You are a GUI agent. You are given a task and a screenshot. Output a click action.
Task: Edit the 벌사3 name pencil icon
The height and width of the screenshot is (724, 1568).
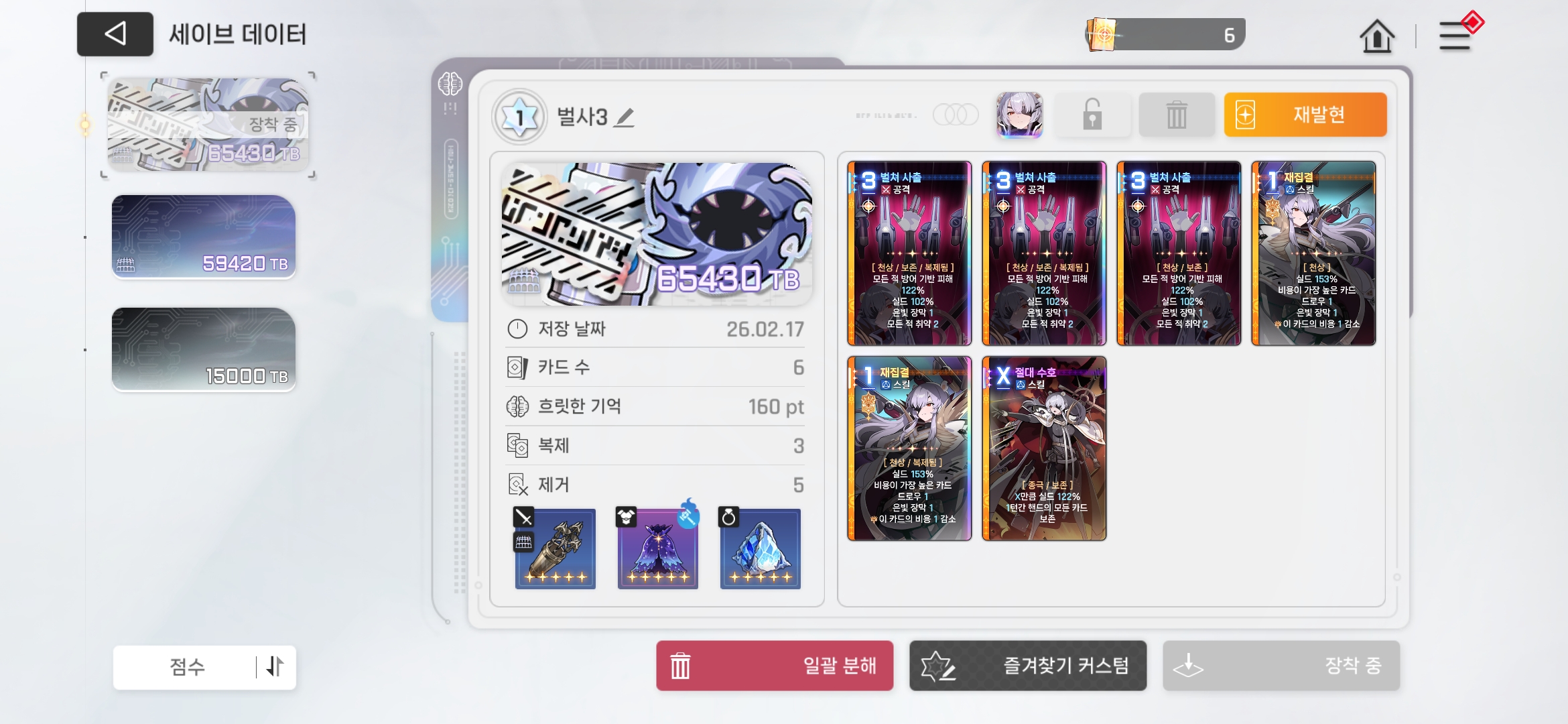(x=625, y=117)
